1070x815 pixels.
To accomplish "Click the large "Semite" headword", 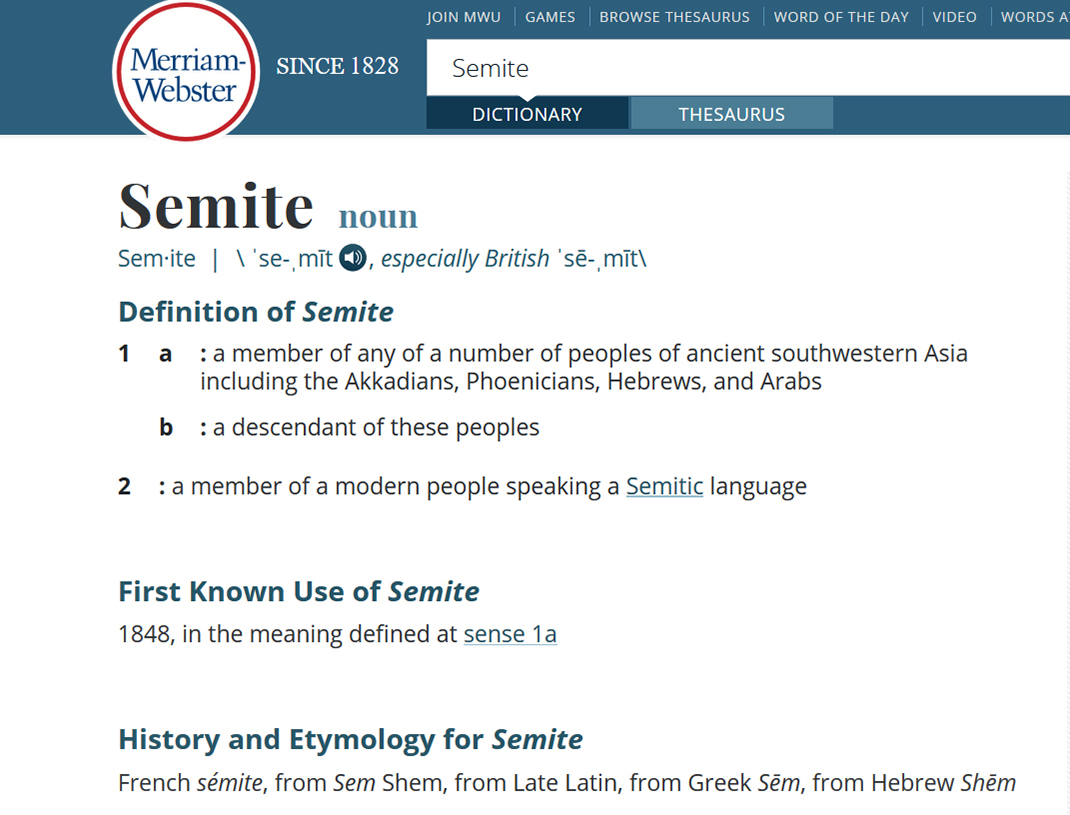I will tap(216, 205).
